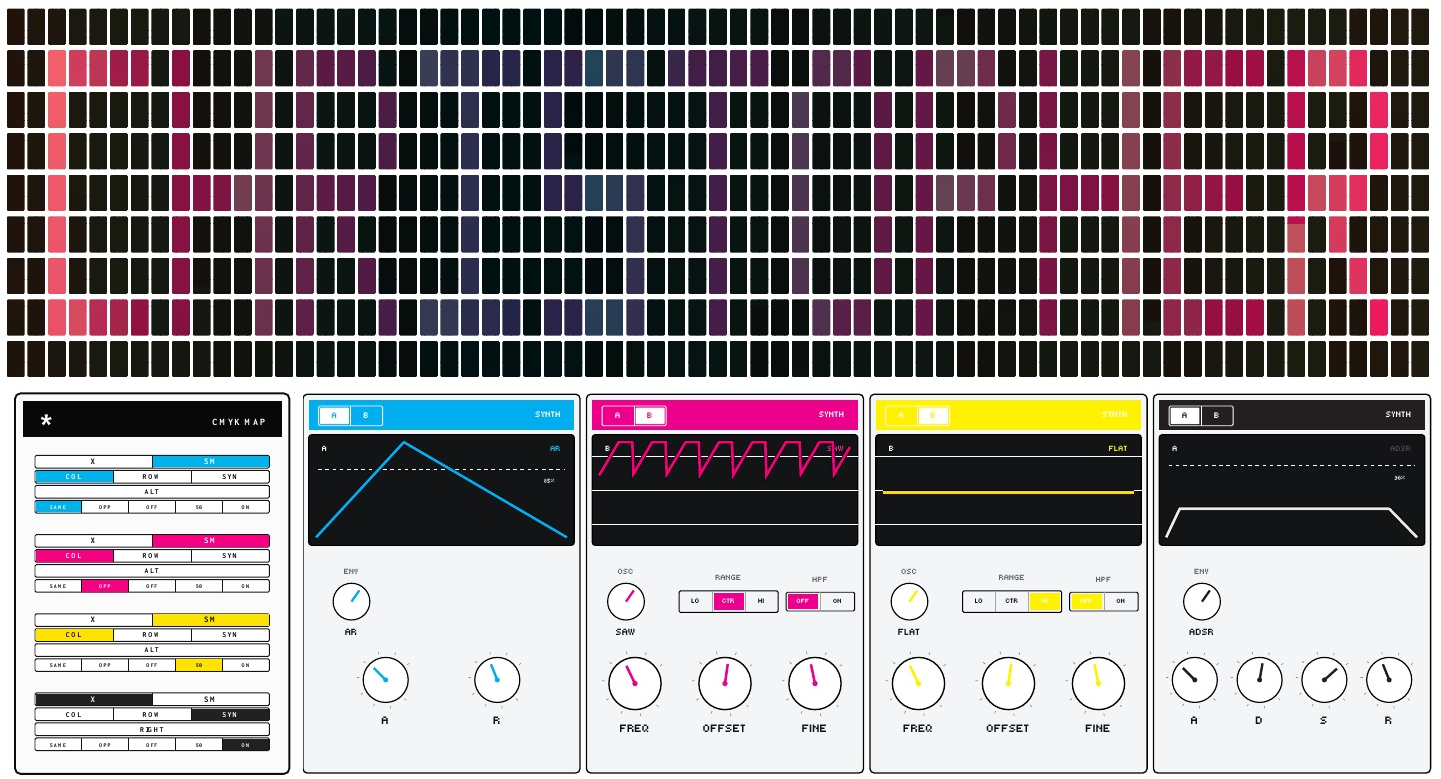Image resolution: width=1441 pixels, height=779 pixels.
Task: Click the magenta SAW waveform display
Action: click(725, 490)
